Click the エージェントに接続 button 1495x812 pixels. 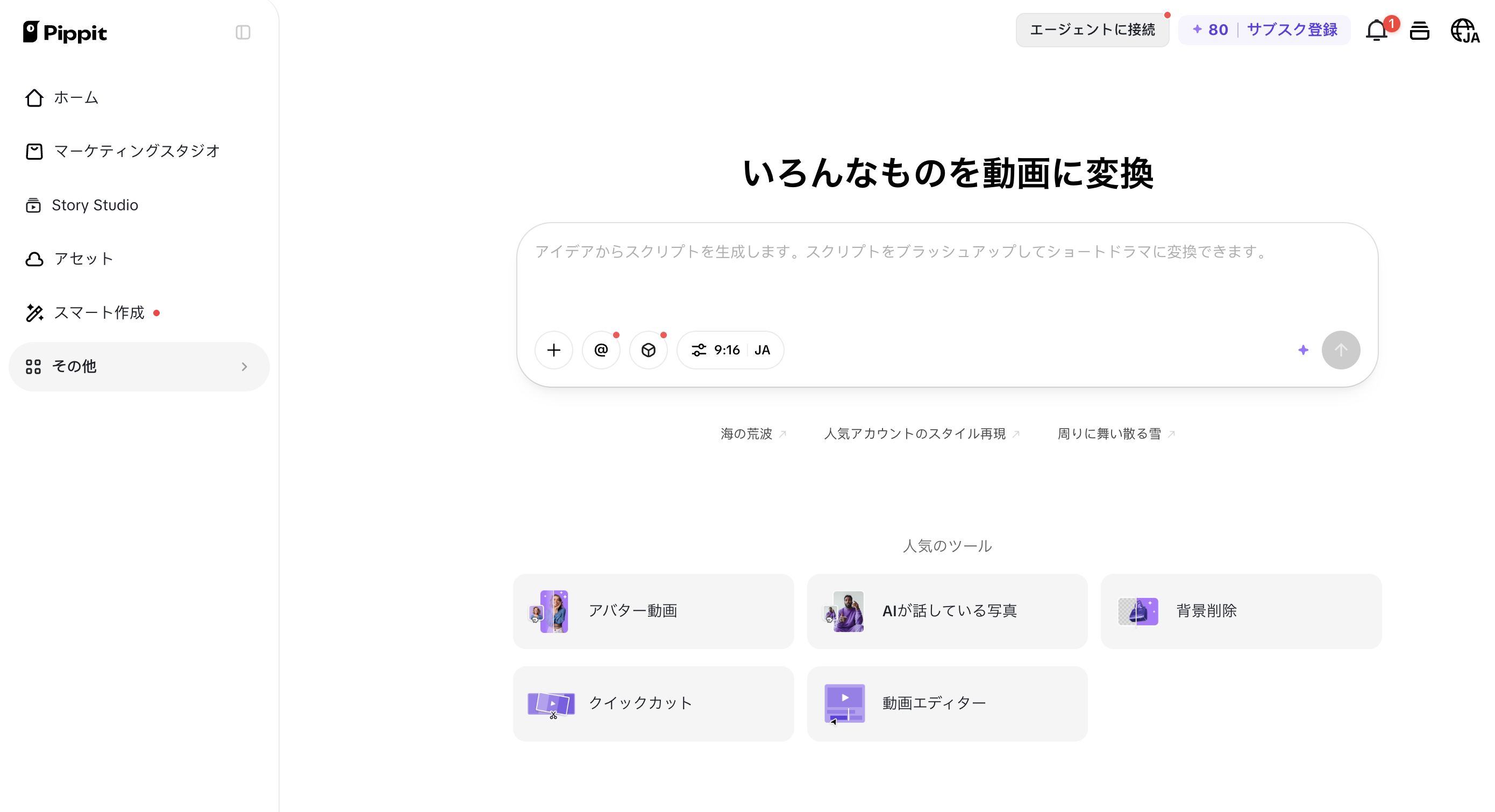1092,30
